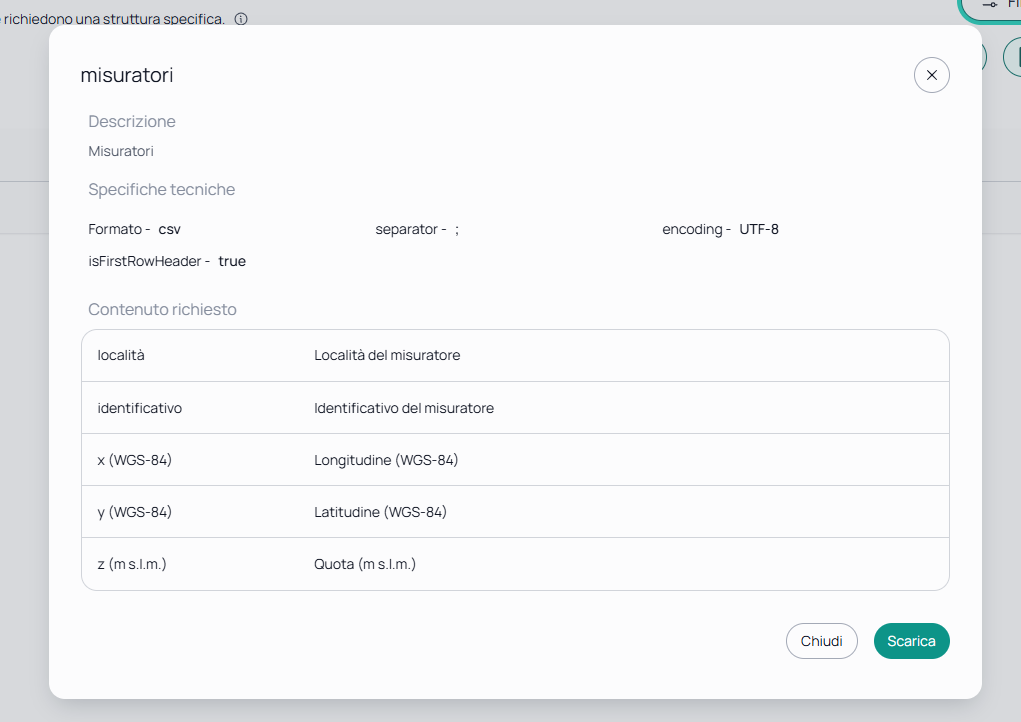Click the 'Longitudine (WGS-84)' description text
This screenshot has width=1021, height=722.
tap(386, 460)
